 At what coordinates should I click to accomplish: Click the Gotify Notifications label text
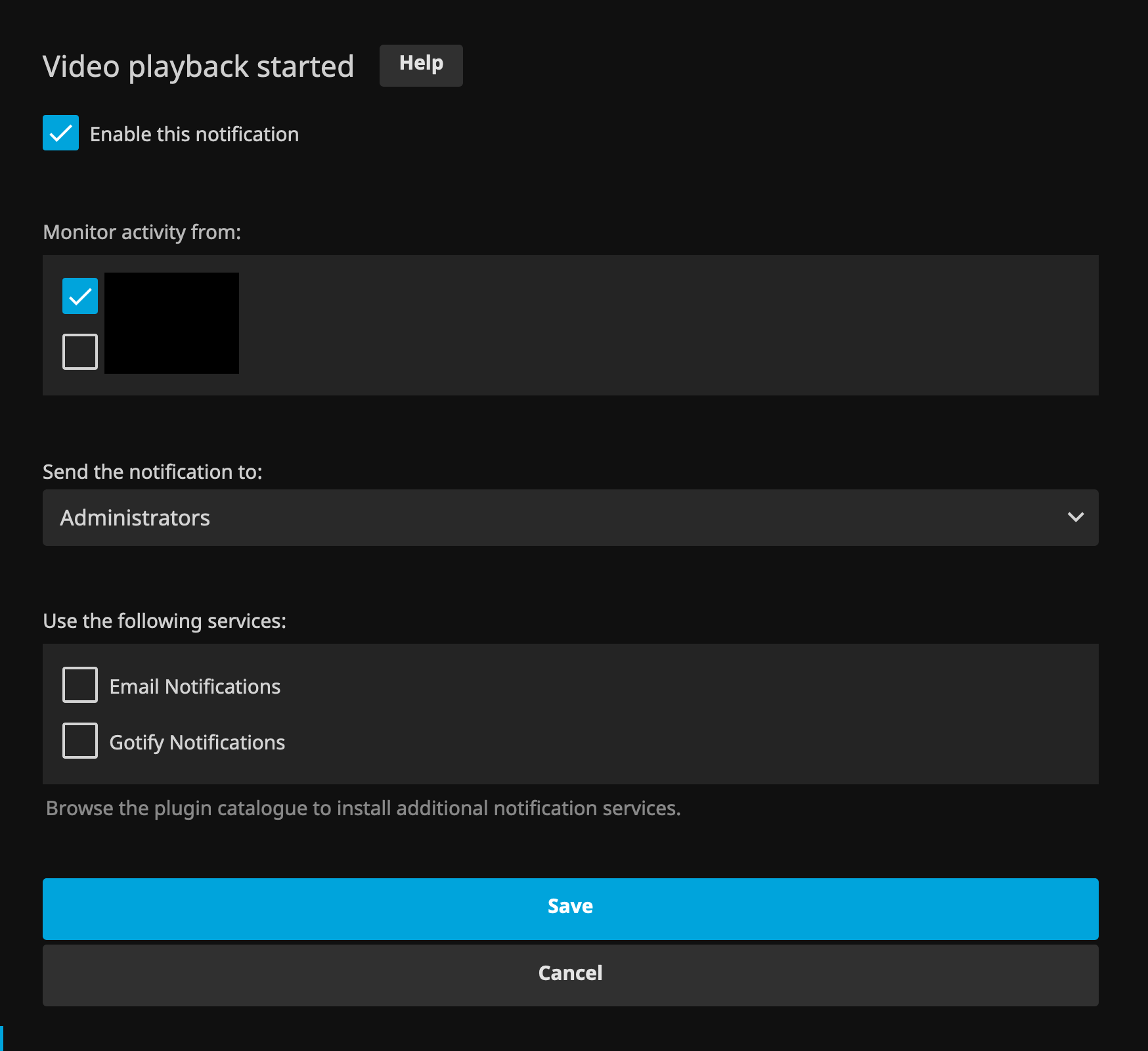pyautogui.click(x=197, y=742)
